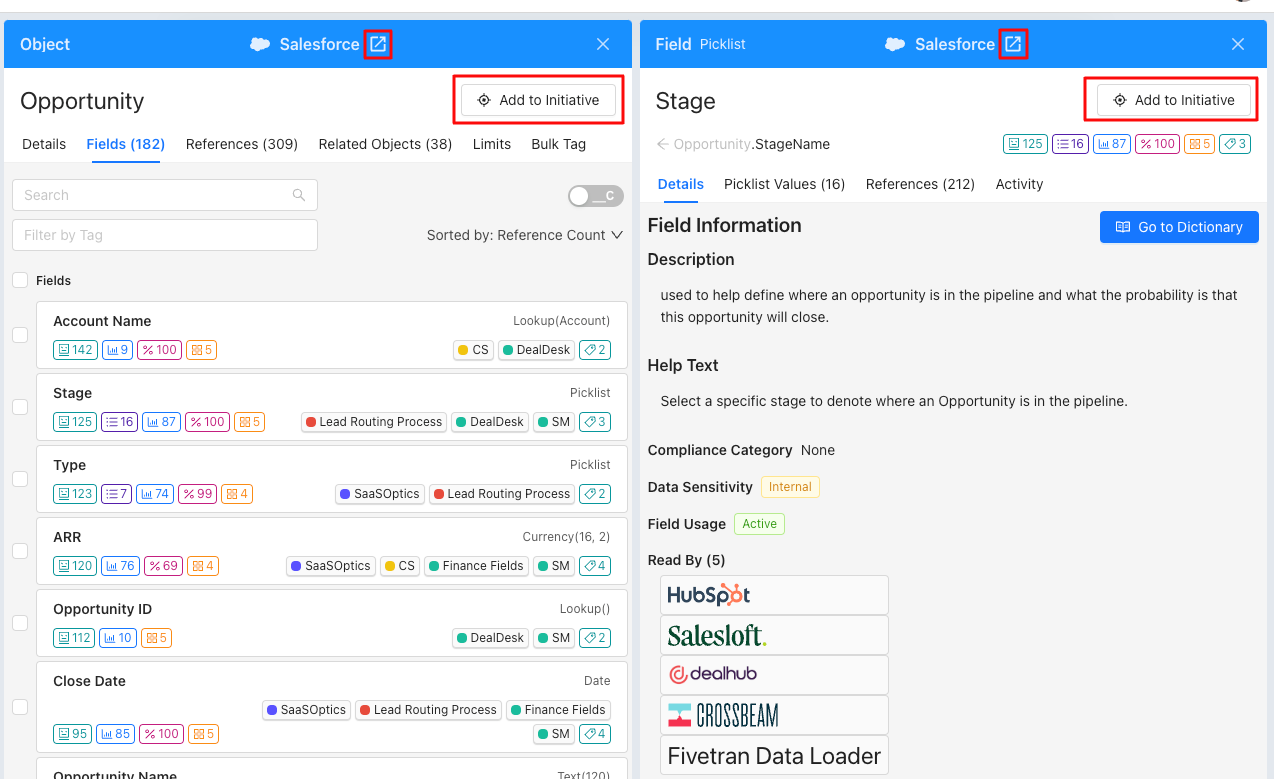This screenshot has height=779, width=1274.
Task: Open the Filter by Tag selector
Action: (165, 235)
